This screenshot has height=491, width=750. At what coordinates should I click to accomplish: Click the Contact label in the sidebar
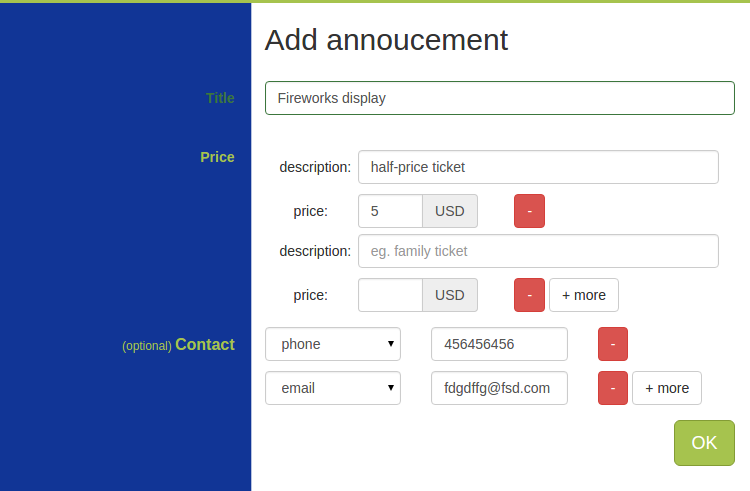point(205,345)
